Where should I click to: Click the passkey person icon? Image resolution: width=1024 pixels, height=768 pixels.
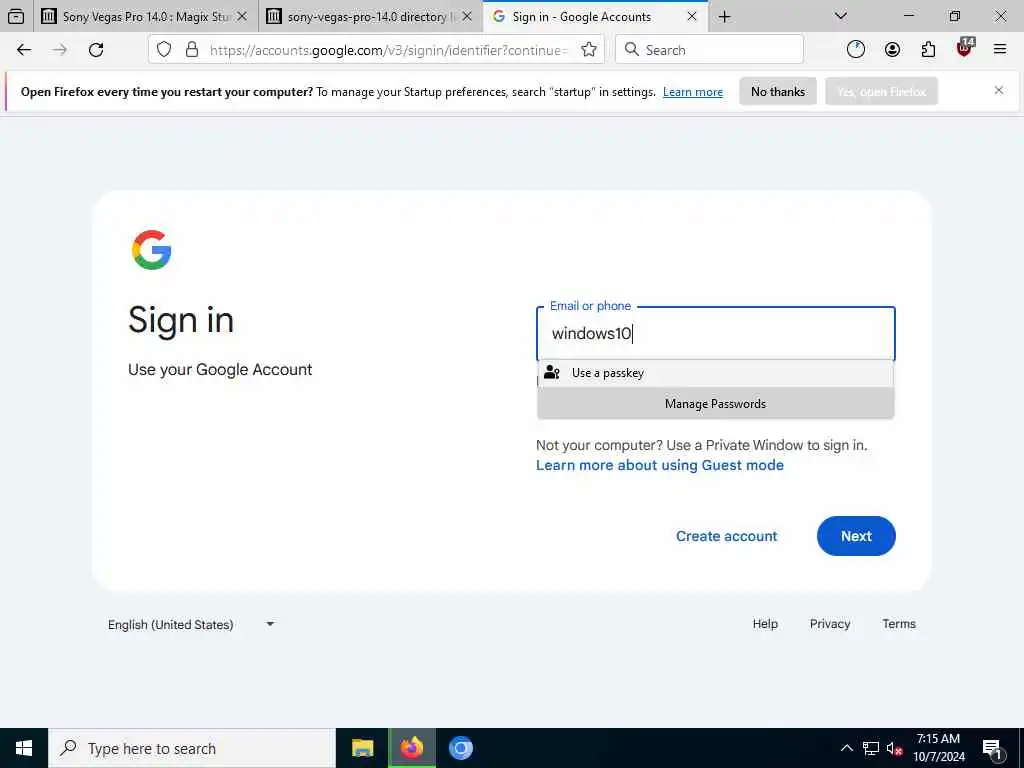click(552, 372)
